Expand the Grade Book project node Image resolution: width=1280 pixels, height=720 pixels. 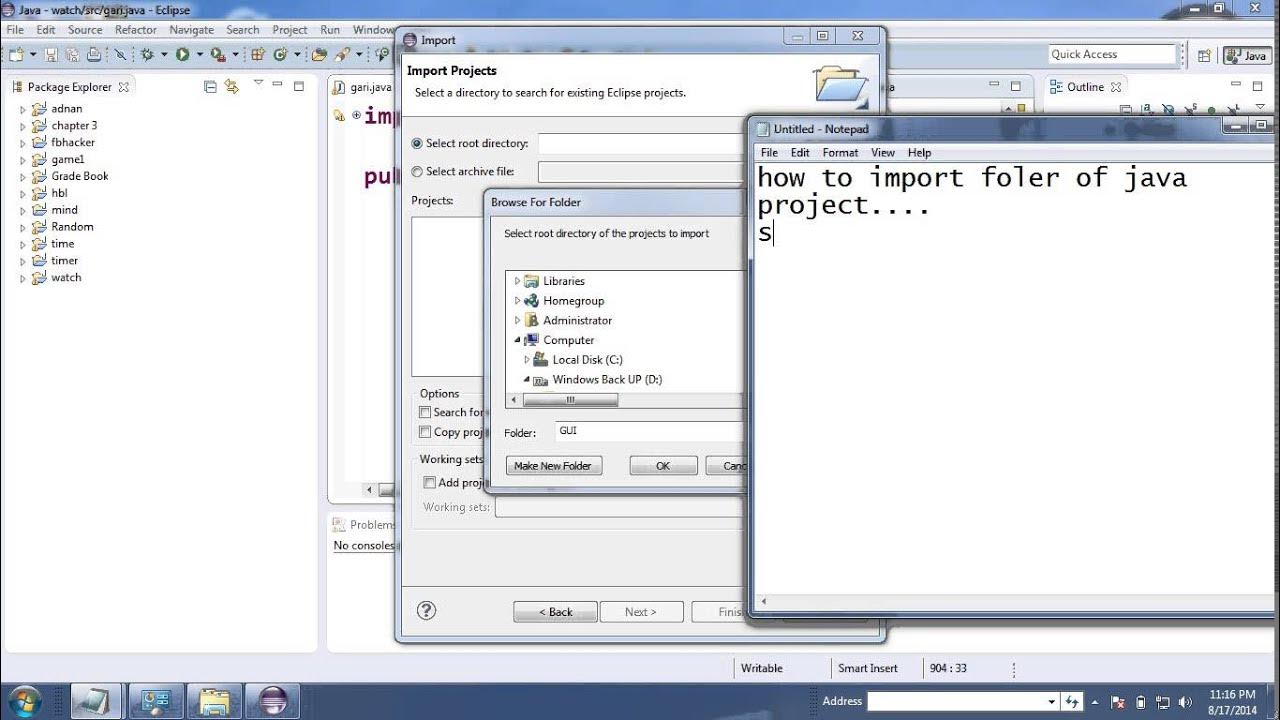[23, 177]
